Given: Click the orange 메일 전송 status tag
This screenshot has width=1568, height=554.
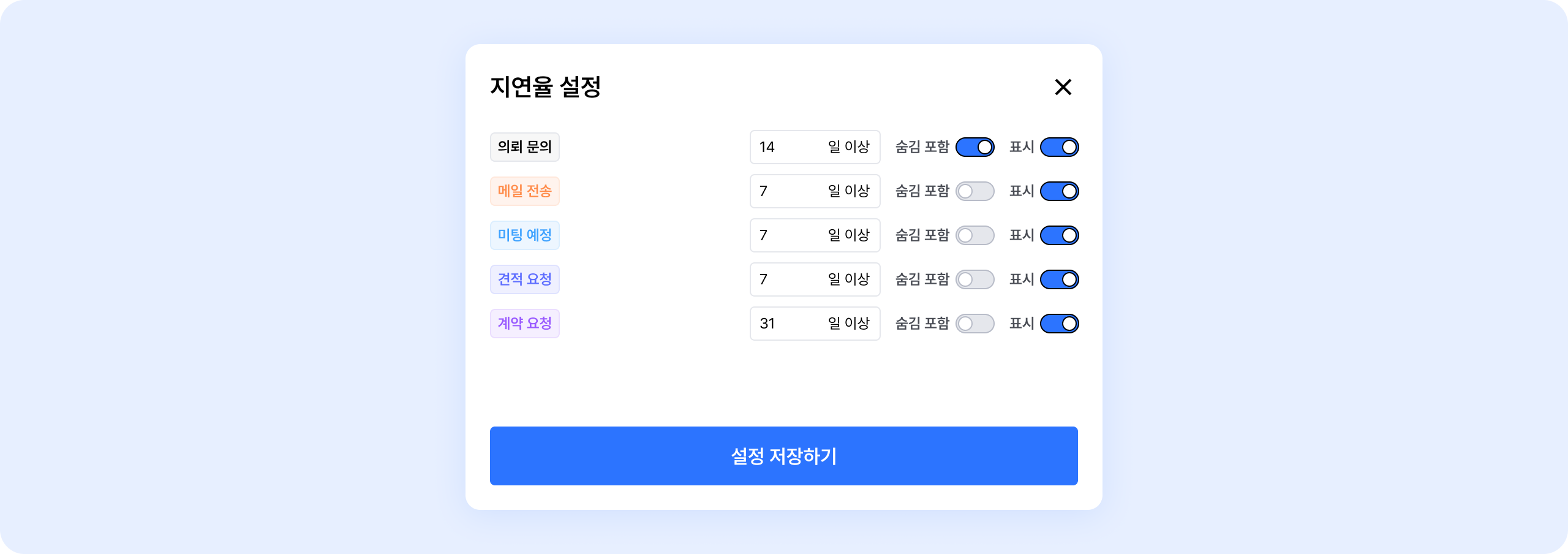Looking at the screenshot, I should click(524, 191).
